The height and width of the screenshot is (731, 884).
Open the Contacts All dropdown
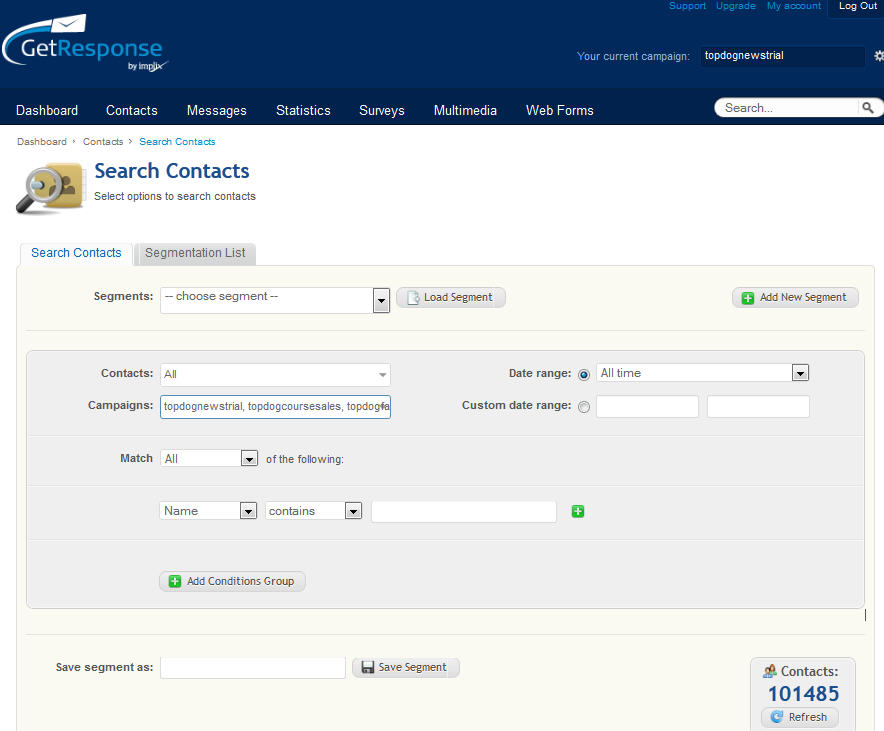[275, 374]
